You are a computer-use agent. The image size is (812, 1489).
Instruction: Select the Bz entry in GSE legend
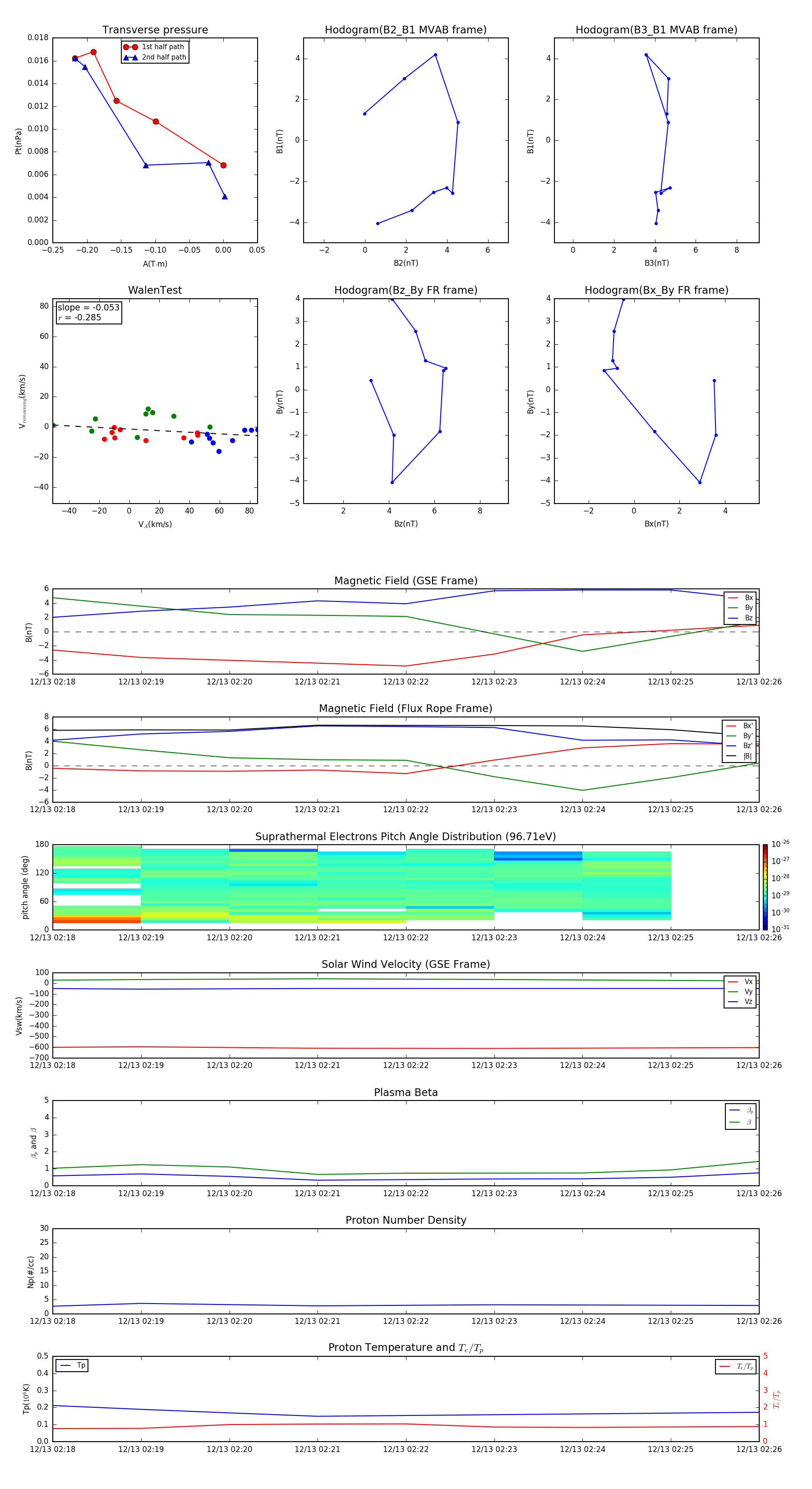(x=740, y=618)
